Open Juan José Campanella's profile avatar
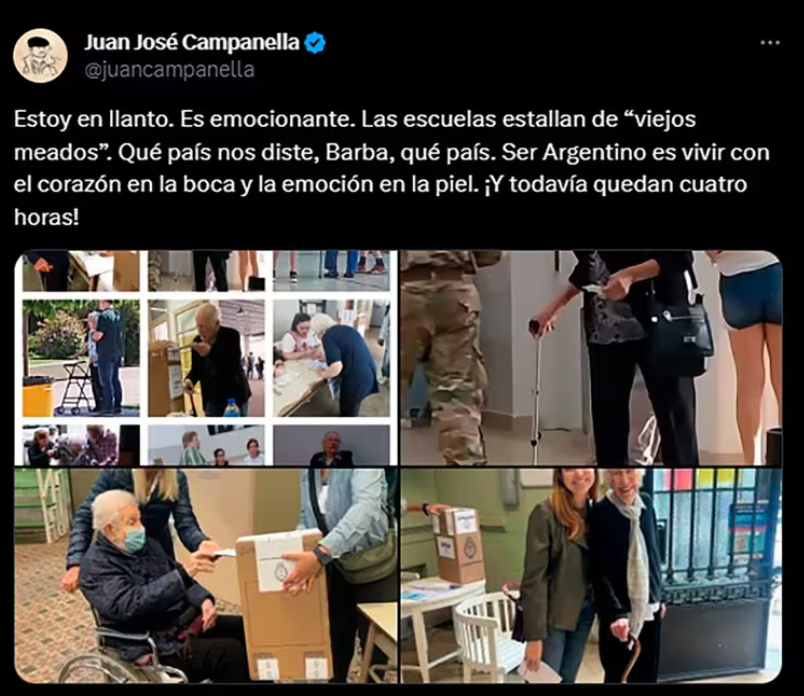Image resolution: width=804 pixels, height=696 pixels. (x=40, y=55)
